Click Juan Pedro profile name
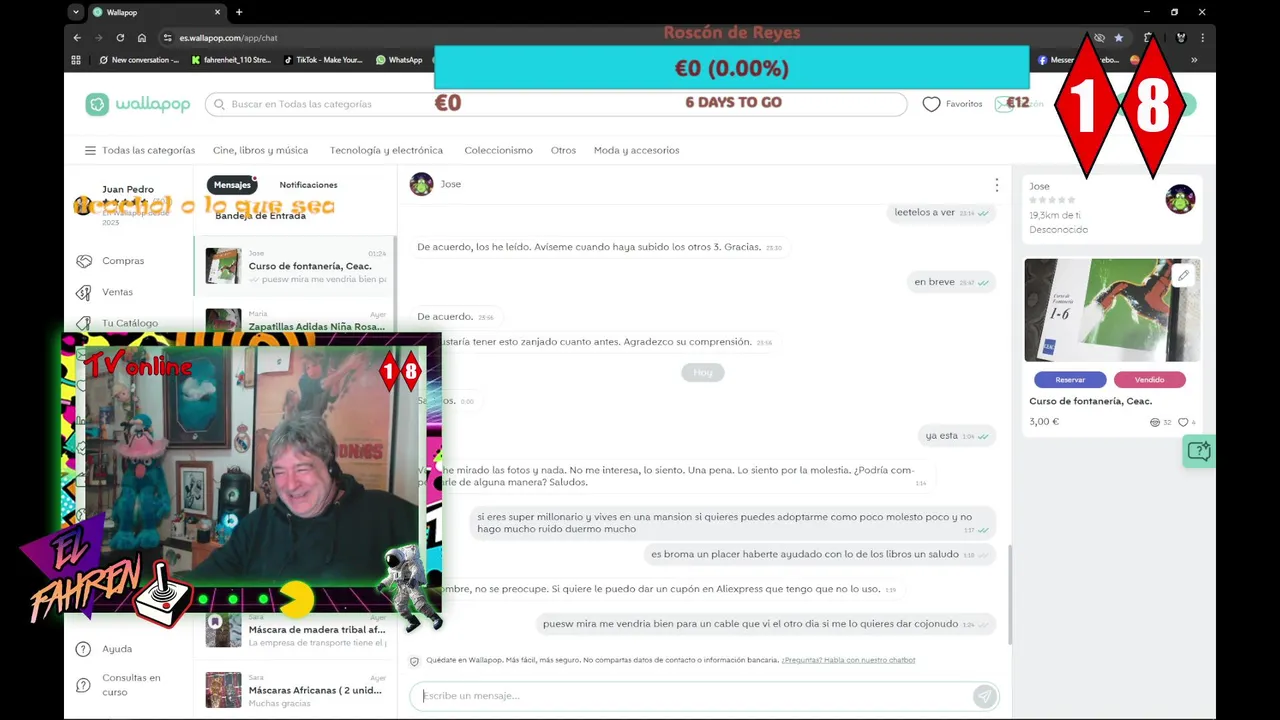Image resolution: width=1280 pixels, height=720 pixels. pos(128,189)
